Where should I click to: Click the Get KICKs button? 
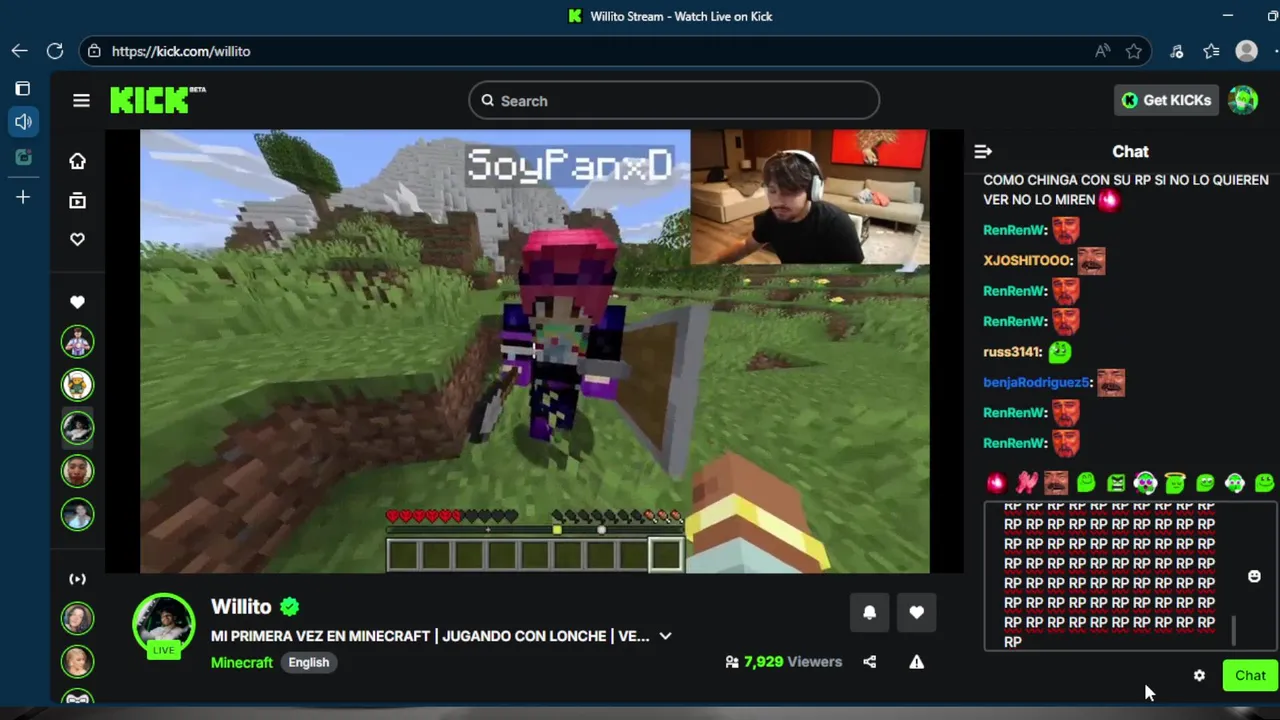[x=1166, y=100]
